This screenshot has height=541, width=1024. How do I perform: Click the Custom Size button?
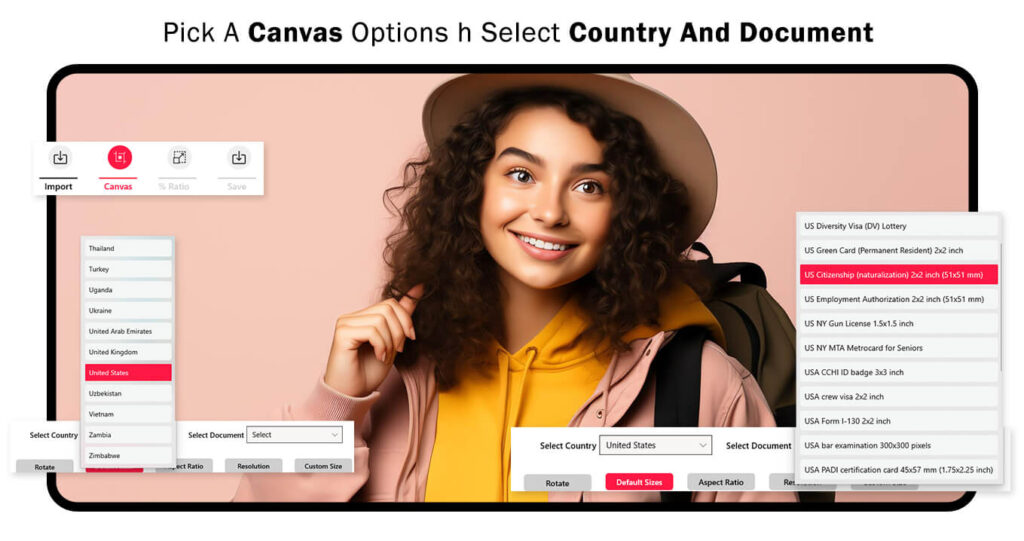coord(323,466)
